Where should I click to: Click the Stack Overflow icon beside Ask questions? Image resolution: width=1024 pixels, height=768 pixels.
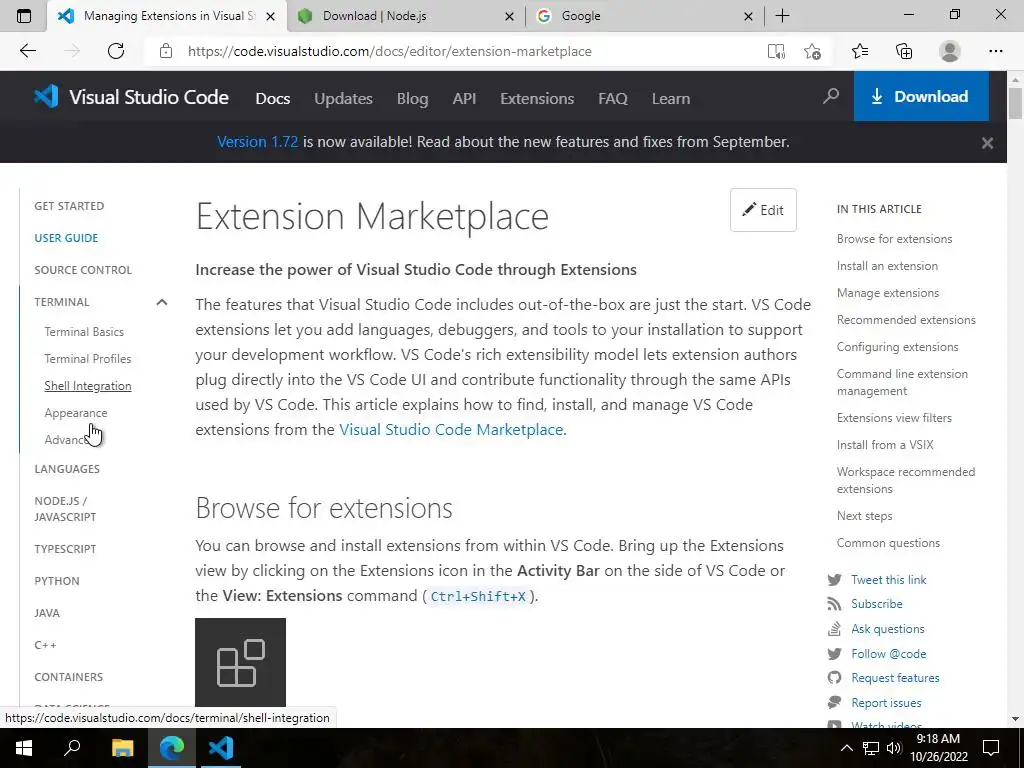click(x=834, y=629)
